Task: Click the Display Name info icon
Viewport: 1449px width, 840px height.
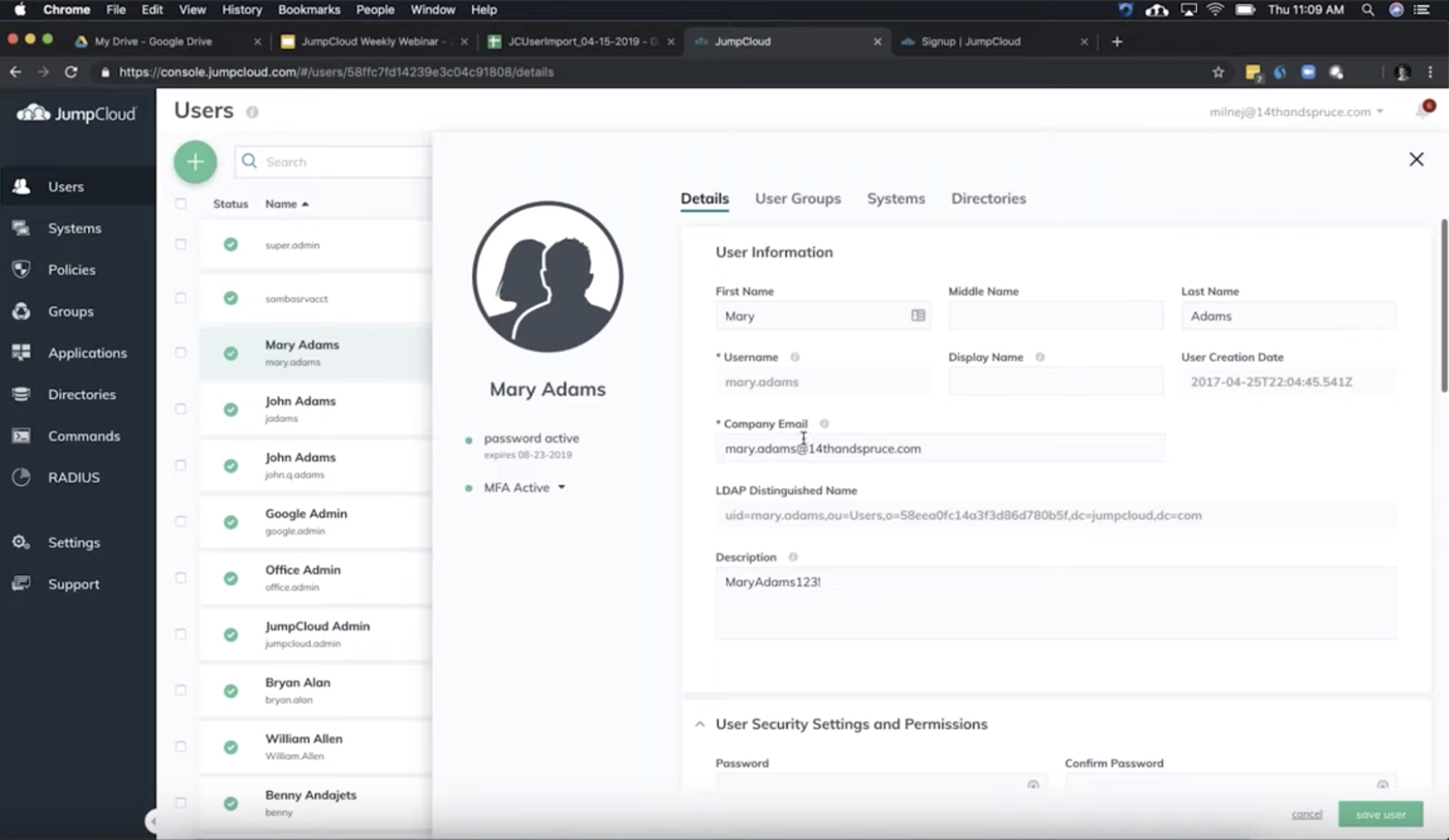Action: (x=1040, y=357)
